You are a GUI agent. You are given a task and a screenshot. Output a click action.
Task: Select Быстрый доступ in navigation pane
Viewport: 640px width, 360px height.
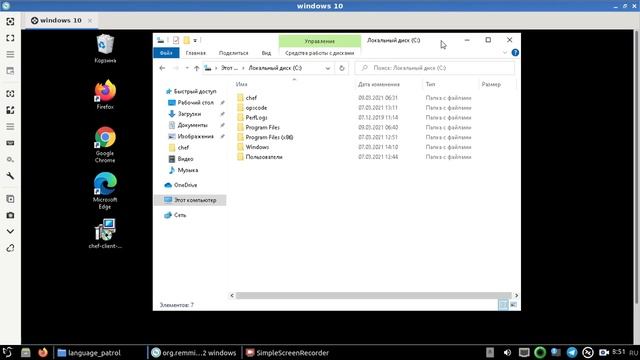tap(191, 91)
